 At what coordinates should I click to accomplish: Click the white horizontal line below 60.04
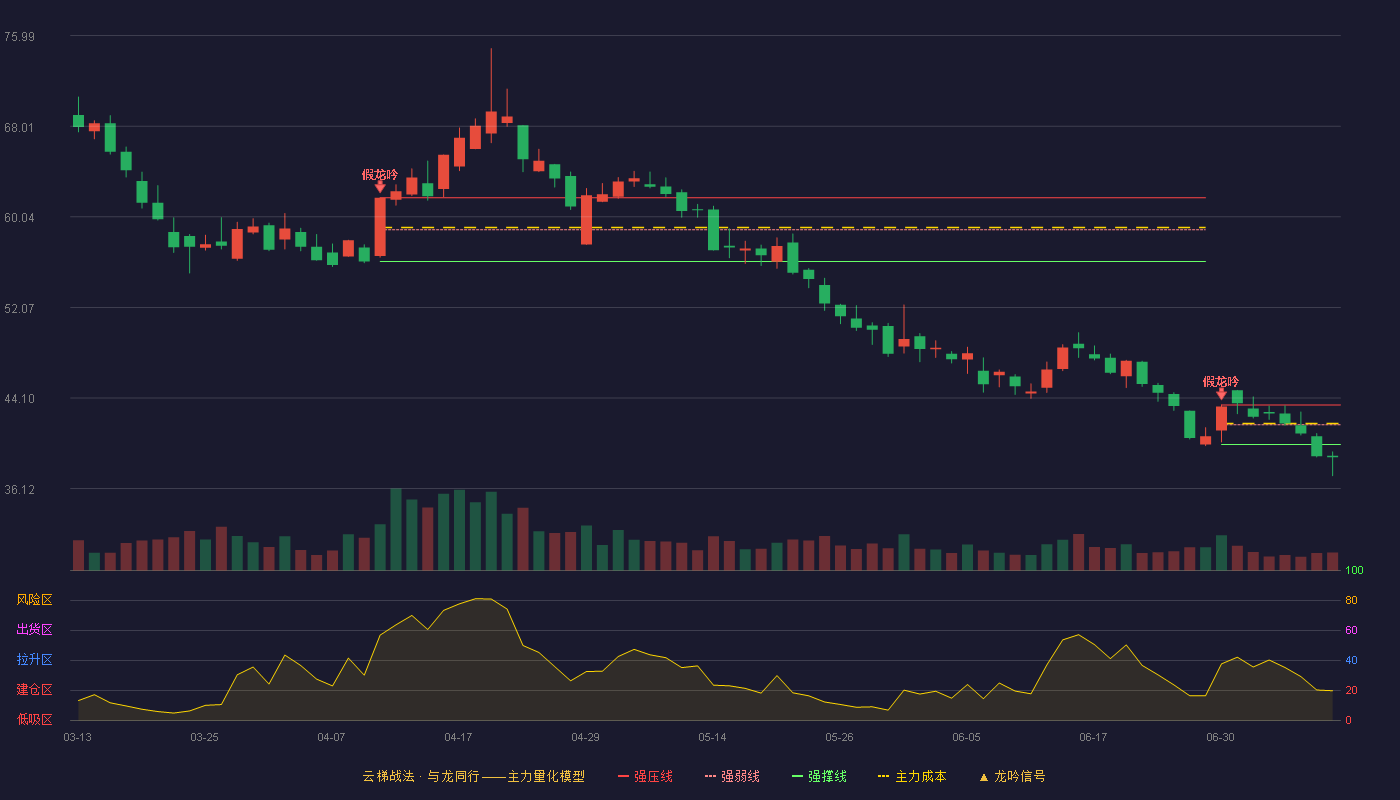793,261
